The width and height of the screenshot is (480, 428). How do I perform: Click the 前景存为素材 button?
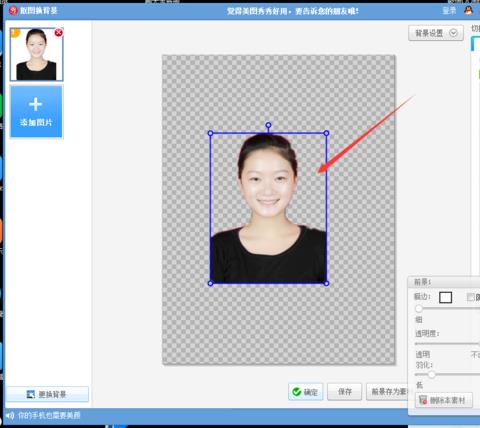(x=387, y=392)
